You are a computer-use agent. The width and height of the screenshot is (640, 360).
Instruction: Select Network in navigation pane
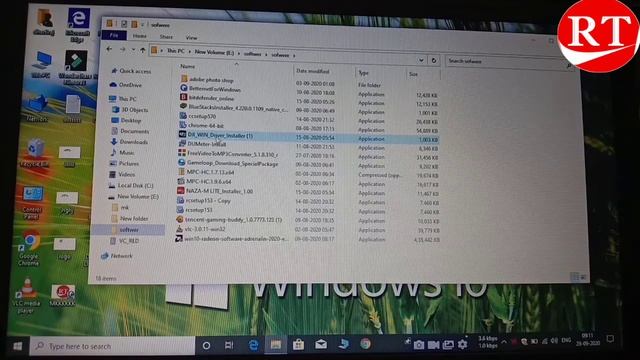pos(117,256)
